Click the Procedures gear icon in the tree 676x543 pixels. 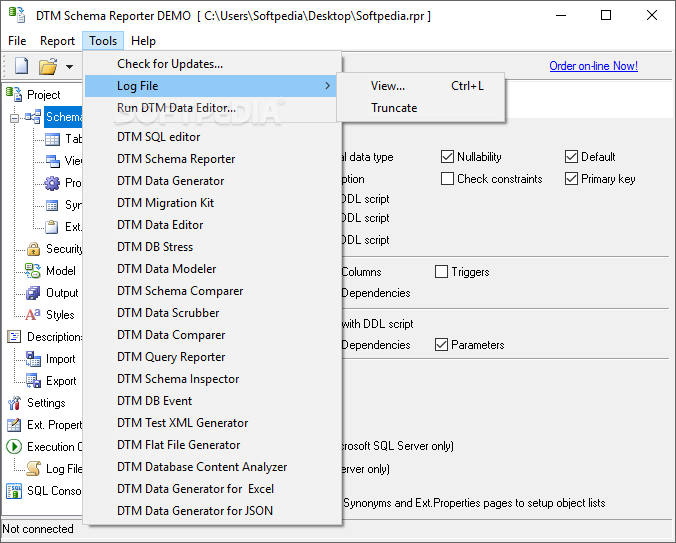[x=52, y=183]
